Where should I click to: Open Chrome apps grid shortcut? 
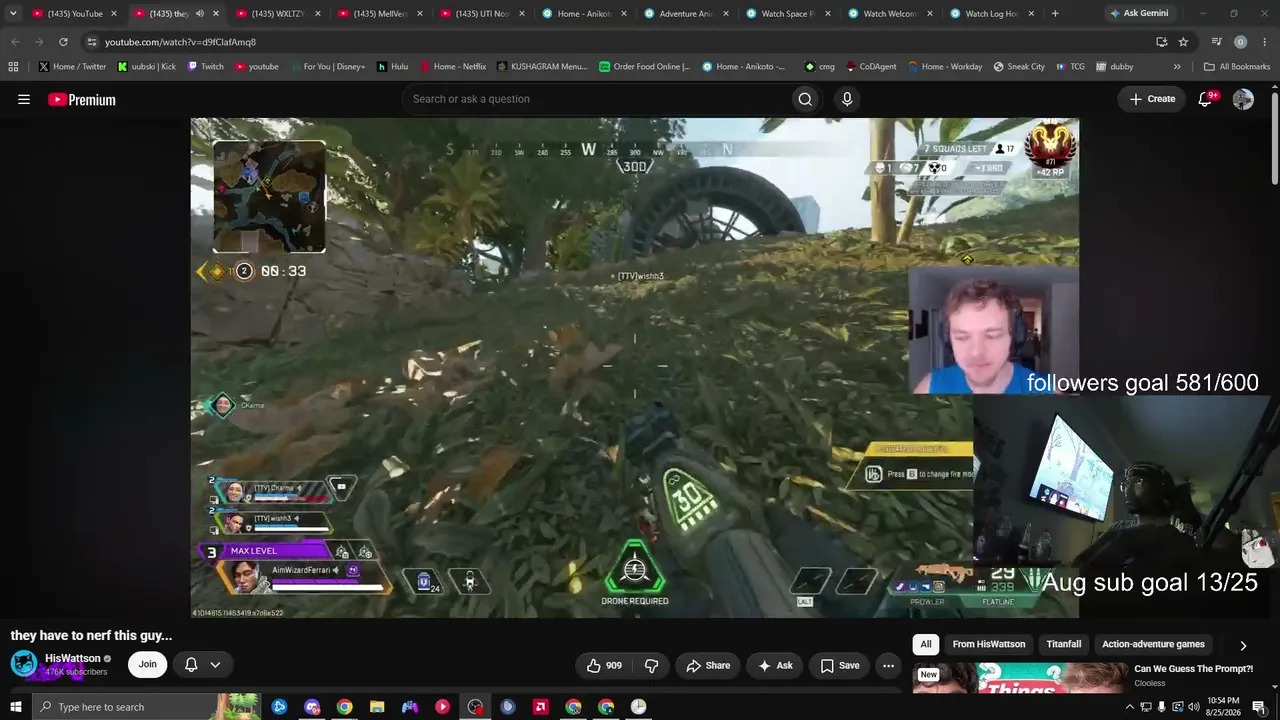[13, 67]
